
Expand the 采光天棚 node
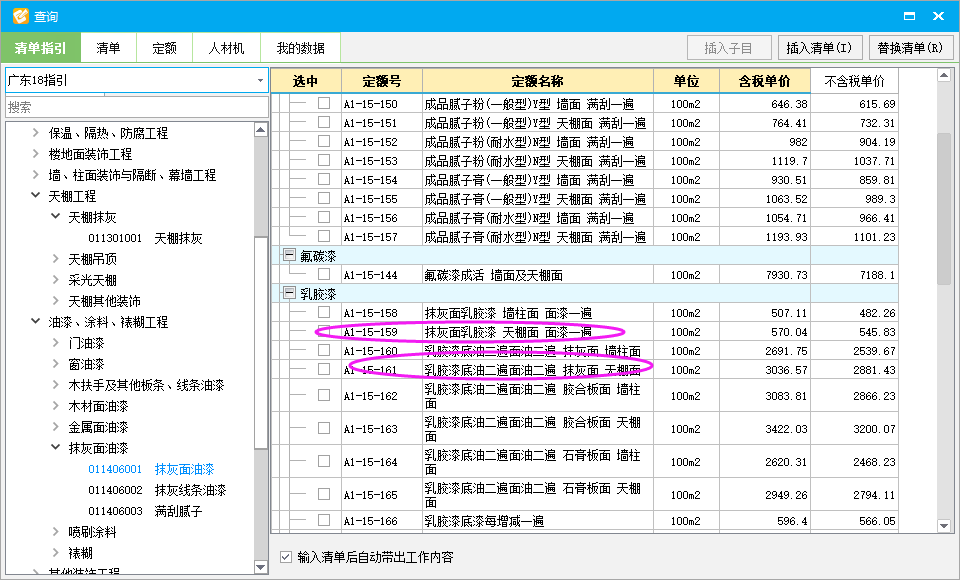pos(56,279)
